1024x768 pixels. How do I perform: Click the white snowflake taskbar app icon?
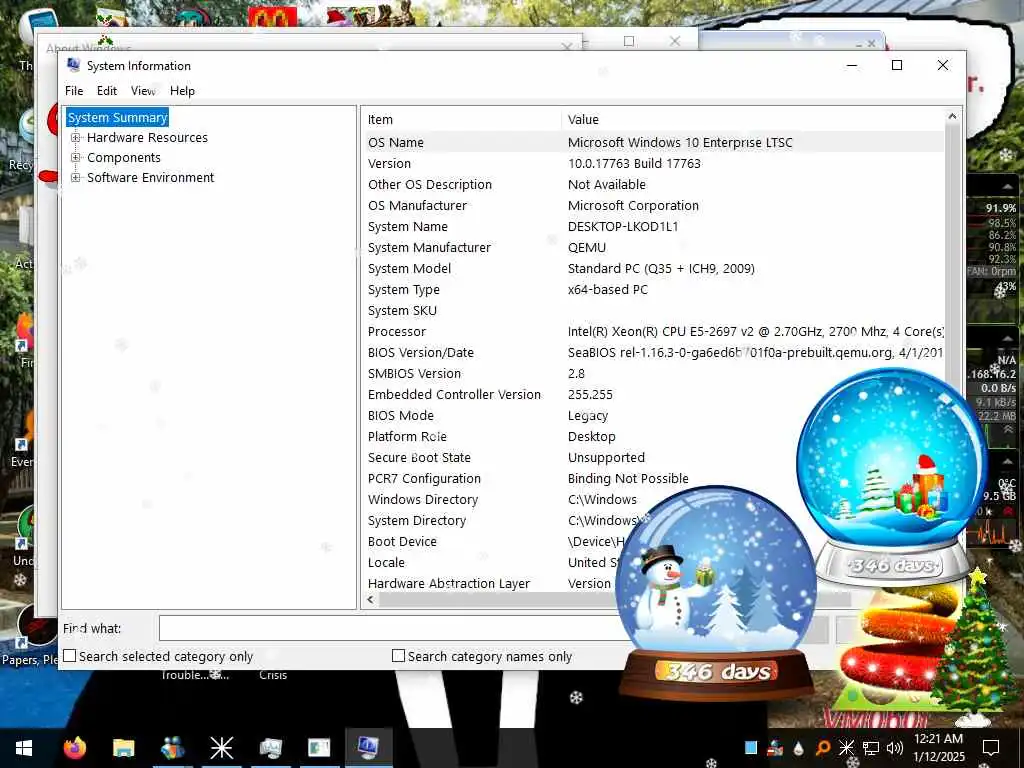point(221,748)
